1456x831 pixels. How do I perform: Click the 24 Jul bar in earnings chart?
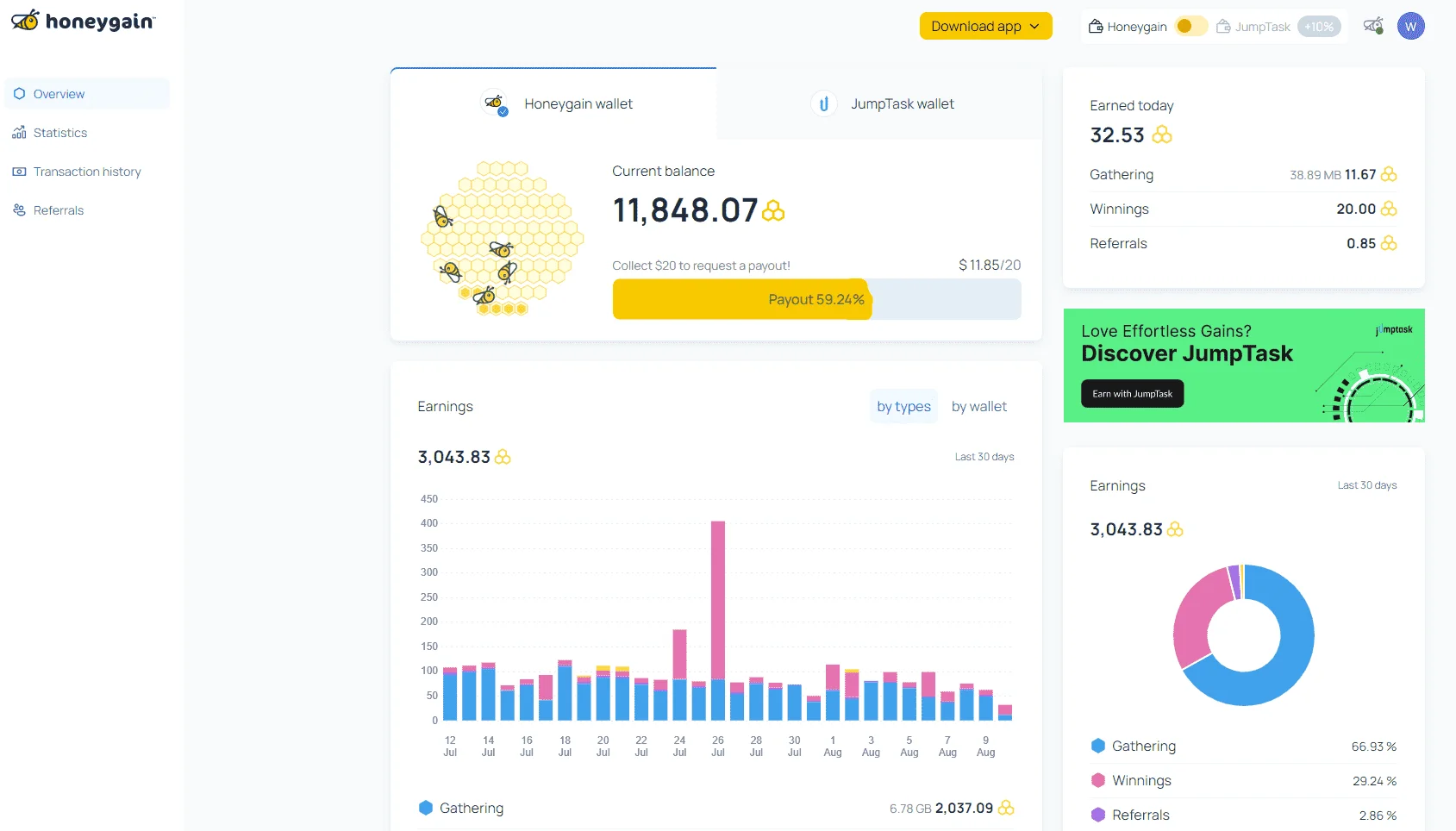(679, 675)
